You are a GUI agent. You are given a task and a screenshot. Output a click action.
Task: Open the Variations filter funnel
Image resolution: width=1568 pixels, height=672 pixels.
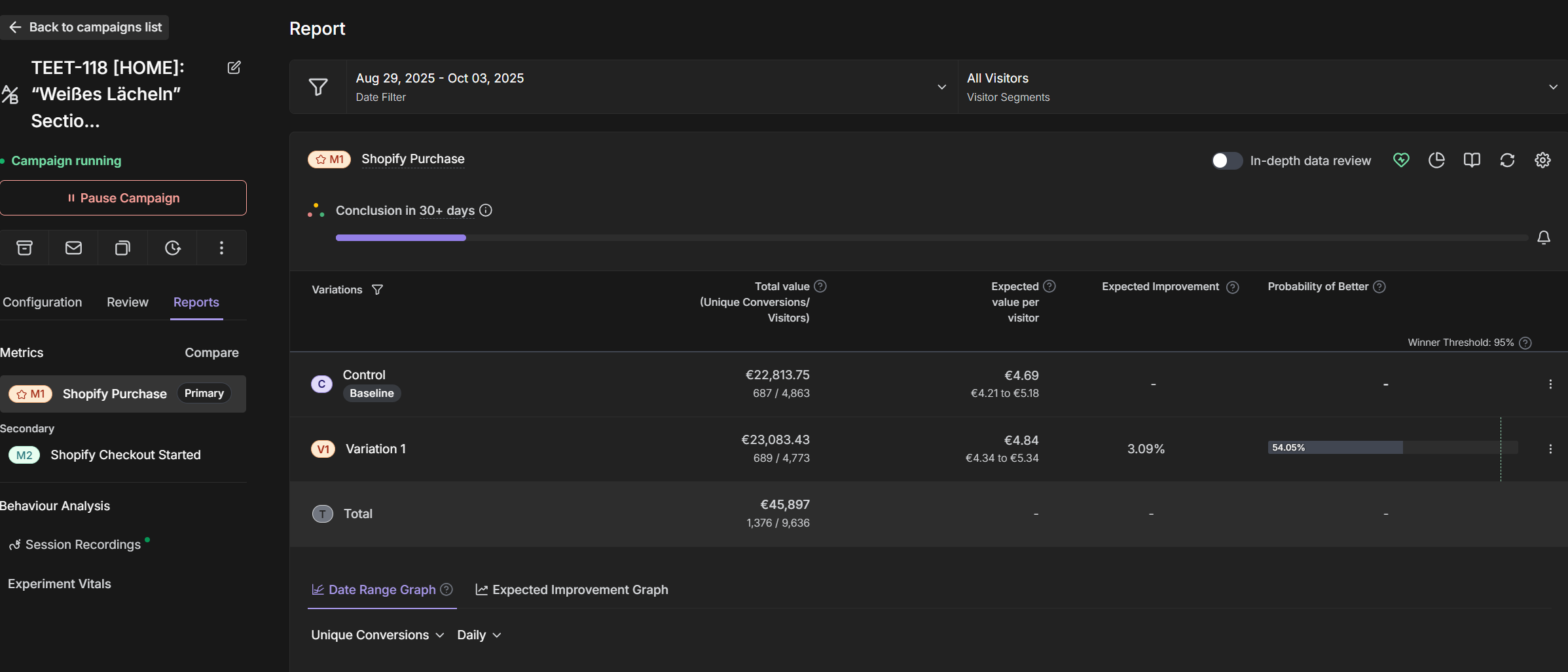coord(378,289)
